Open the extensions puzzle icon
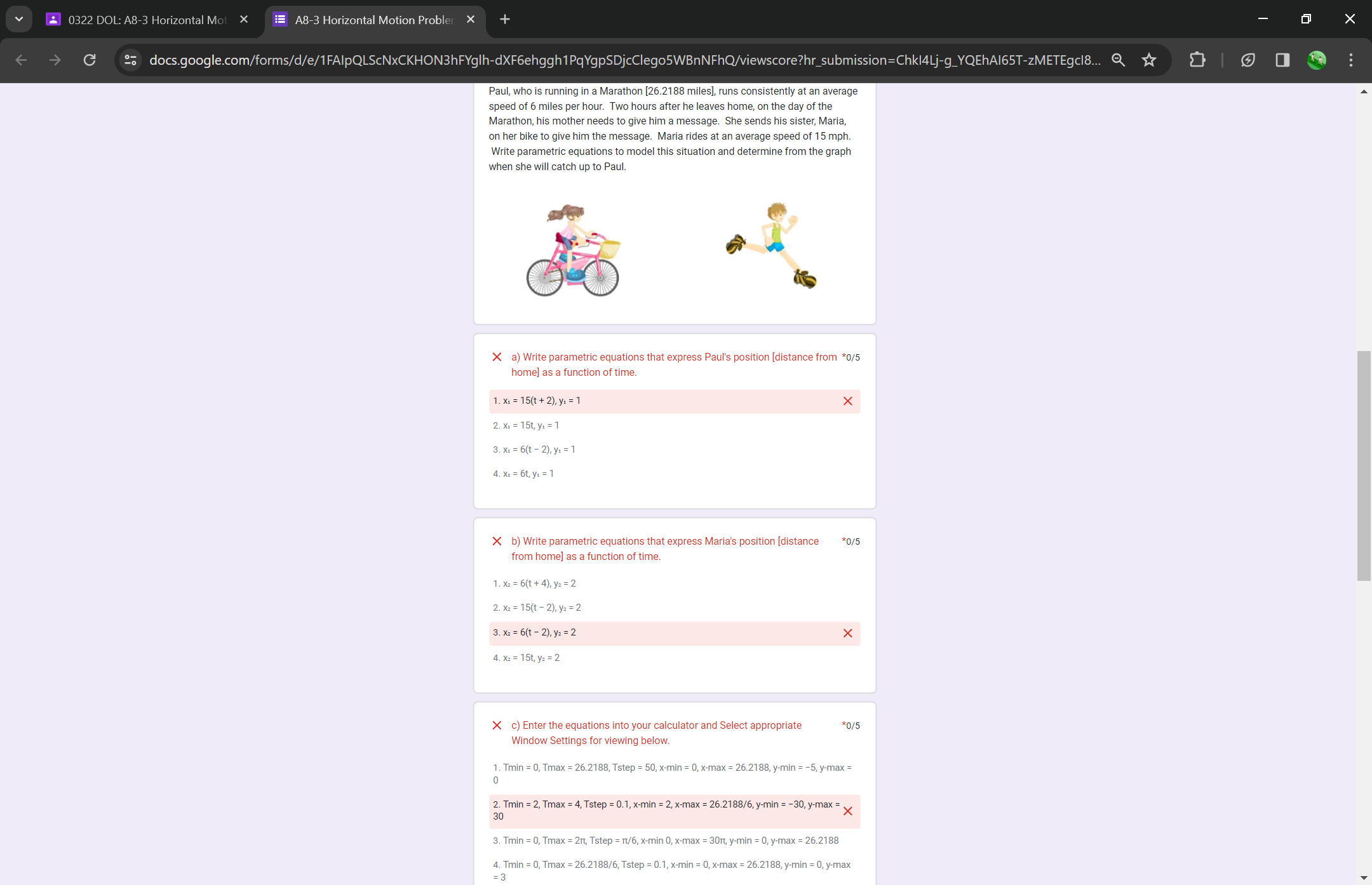Screen dimensions: 1372x885 (1197, 60)
